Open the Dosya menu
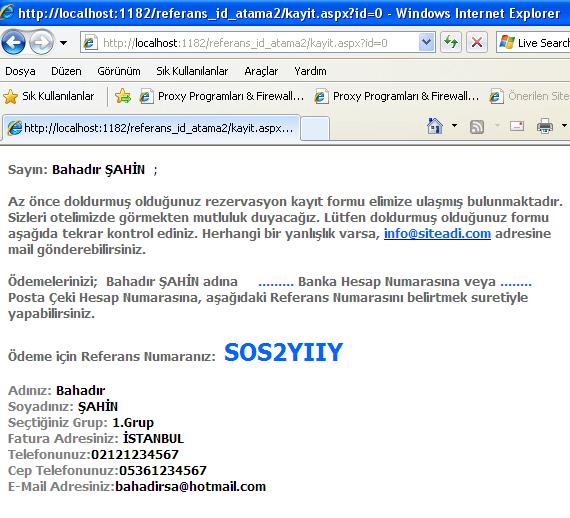This screenshot has height=518, width=570. tap(20, 71)
